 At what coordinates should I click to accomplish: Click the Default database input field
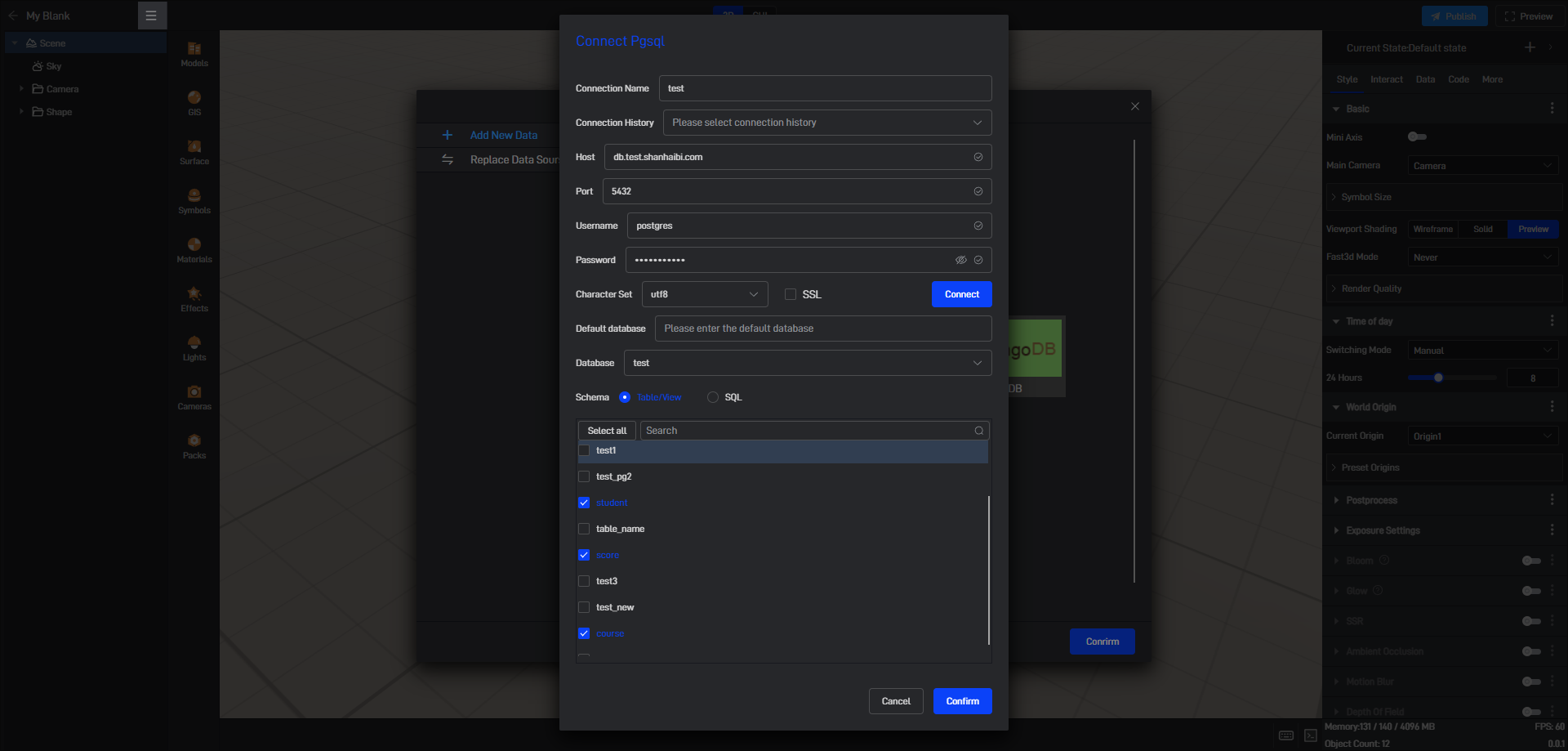(x=823, y=329)
